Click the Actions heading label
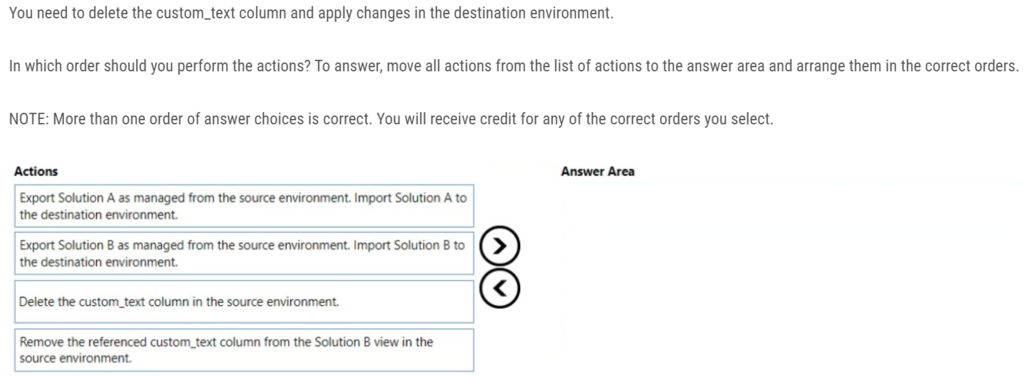This screenshot has width=1024, height=388. [x=36, y=172]
